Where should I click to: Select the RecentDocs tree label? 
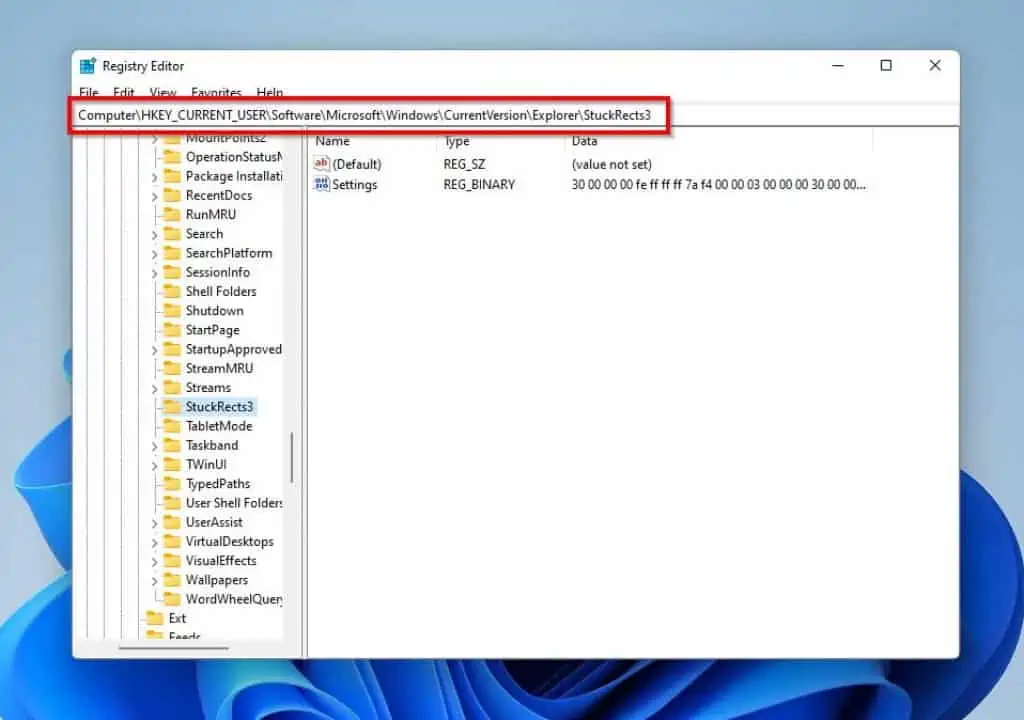219,195
